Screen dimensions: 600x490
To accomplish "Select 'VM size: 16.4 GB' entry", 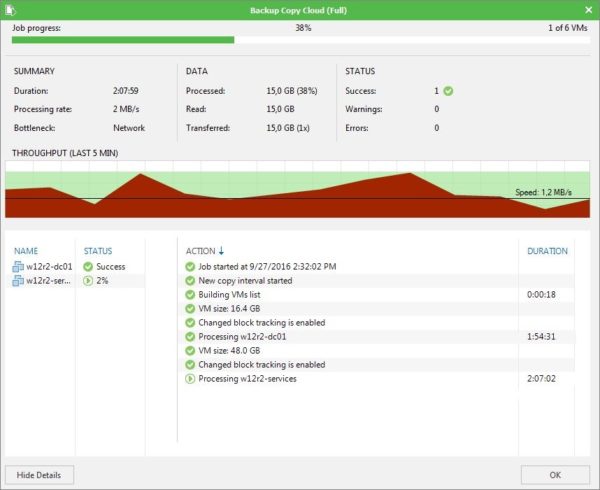I will pyautogui.click(x=377, y=309).
